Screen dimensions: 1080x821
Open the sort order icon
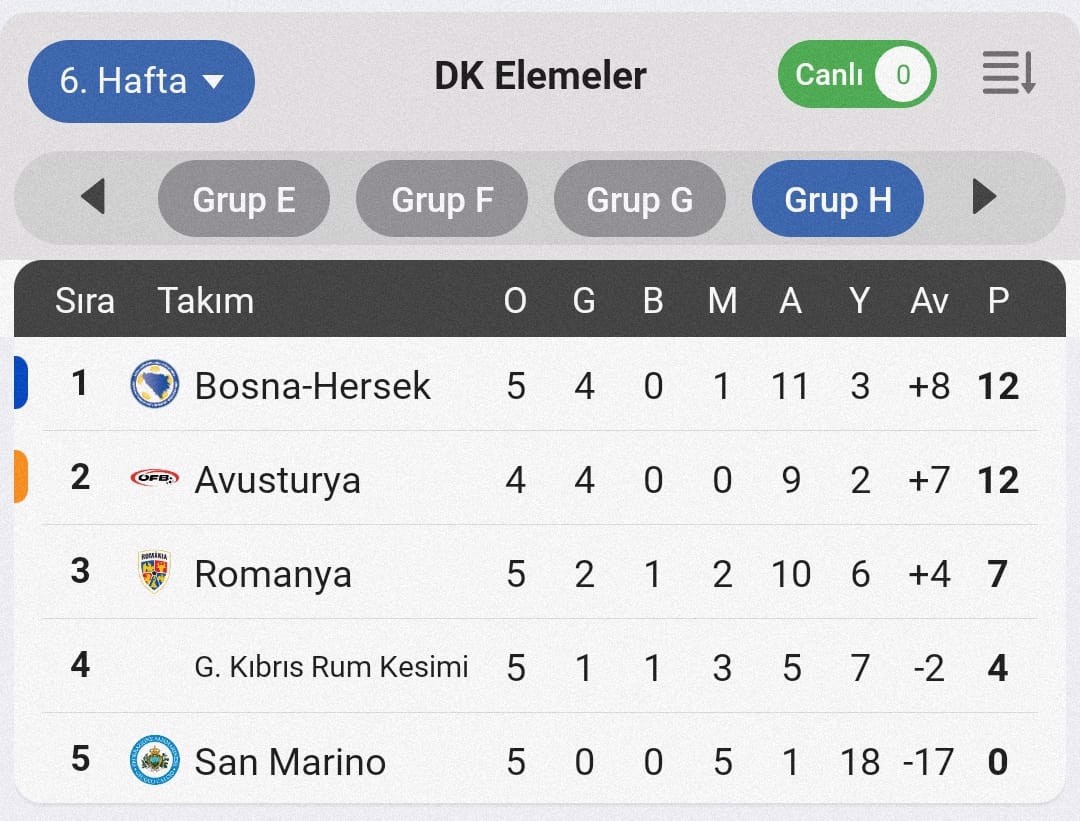coord(1009,73)
